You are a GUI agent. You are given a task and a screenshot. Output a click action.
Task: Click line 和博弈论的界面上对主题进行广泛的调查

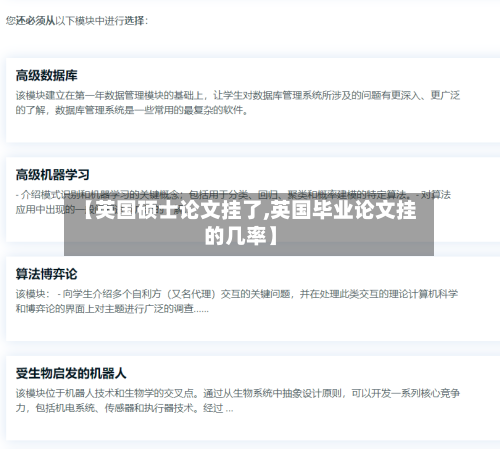112,309
